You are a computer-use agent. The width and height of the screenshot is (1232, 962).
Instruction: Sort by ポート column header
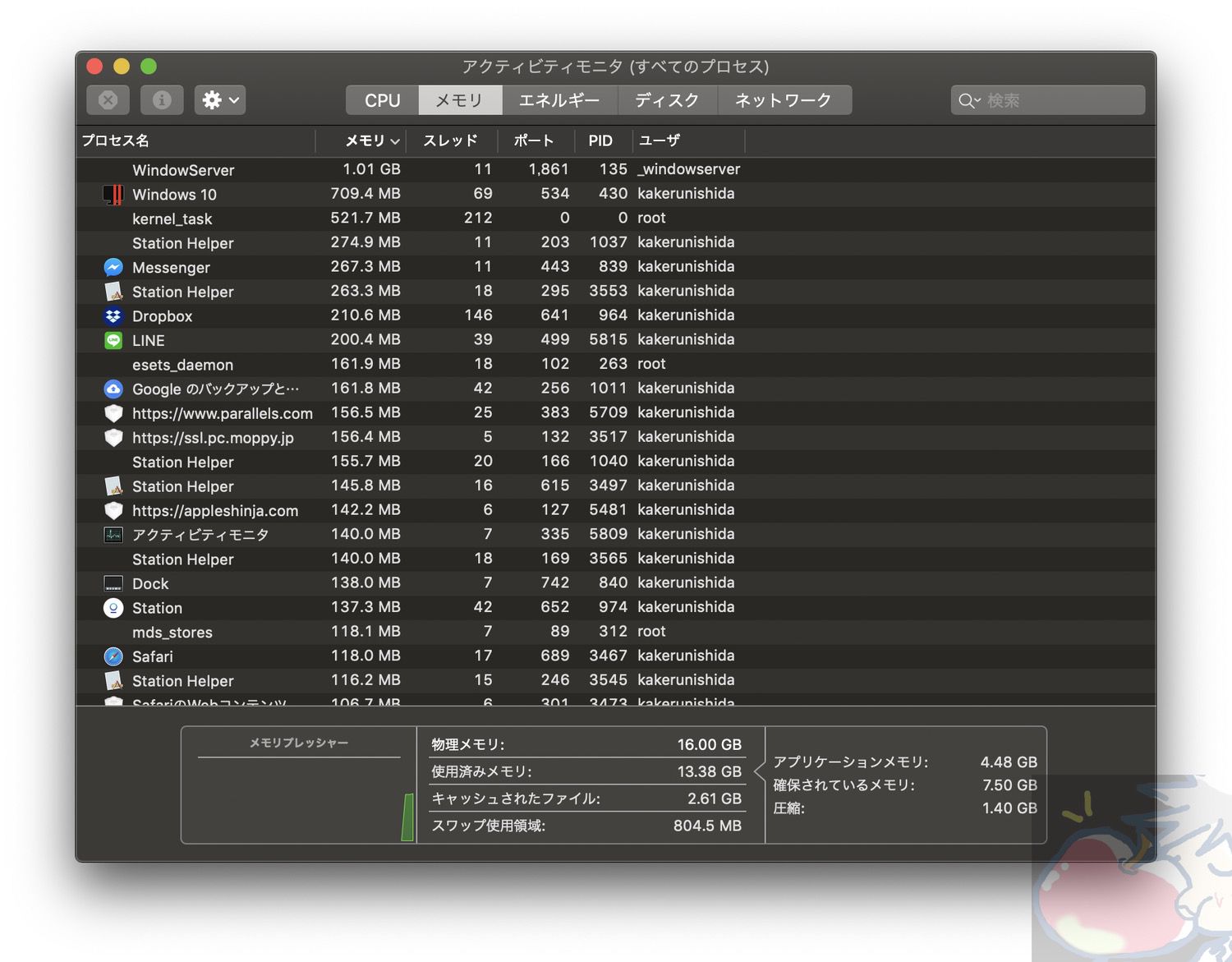pyautogui.click(x=535, y=141)
